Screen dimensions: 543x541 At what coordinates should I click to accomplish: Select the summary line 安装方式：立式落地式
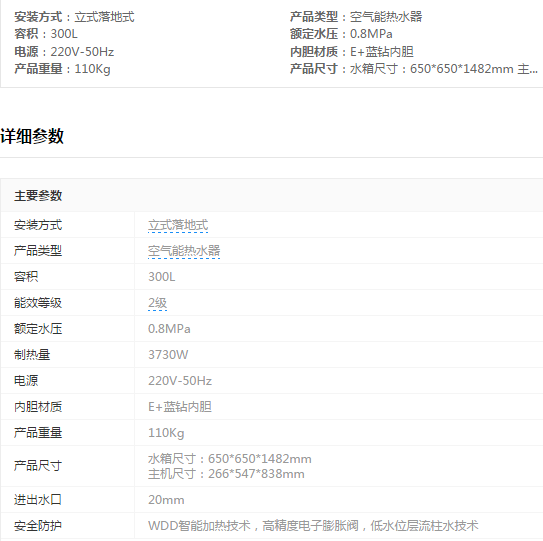[x=74, y=17]
